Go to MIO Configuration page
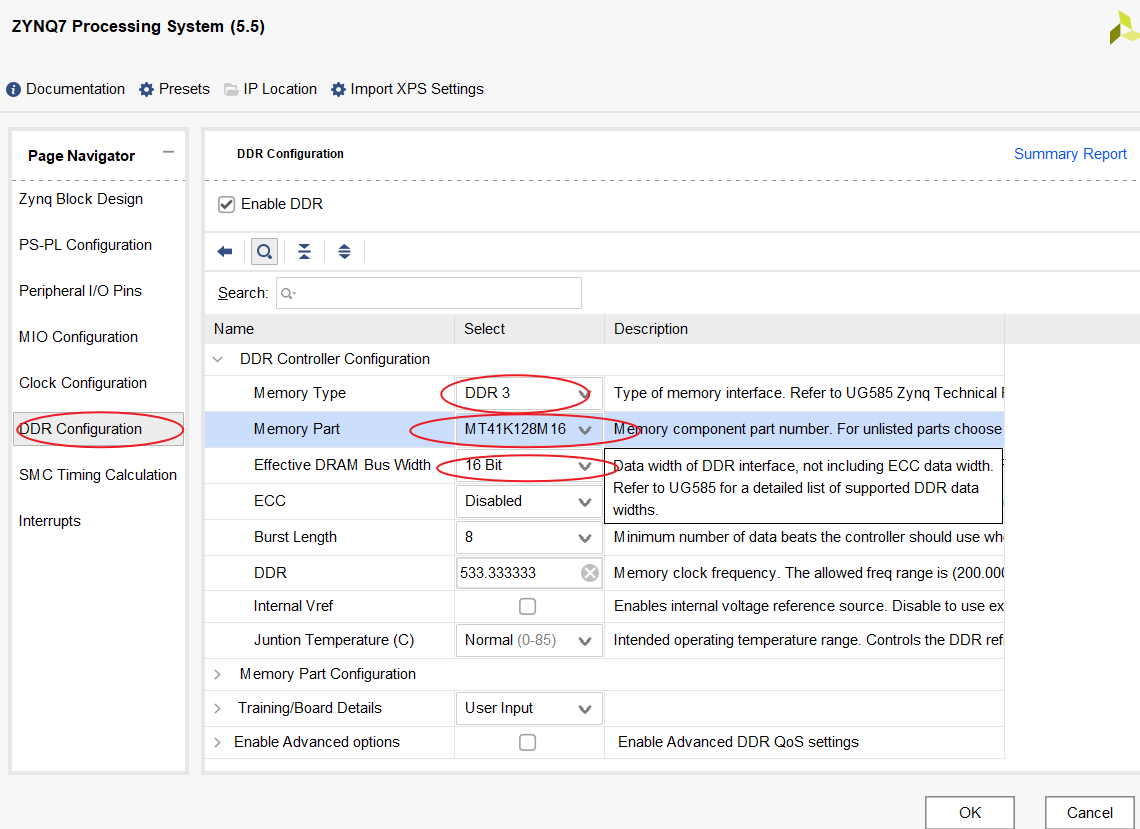The height and width of the screenshot is (829, 1140). 79,337
